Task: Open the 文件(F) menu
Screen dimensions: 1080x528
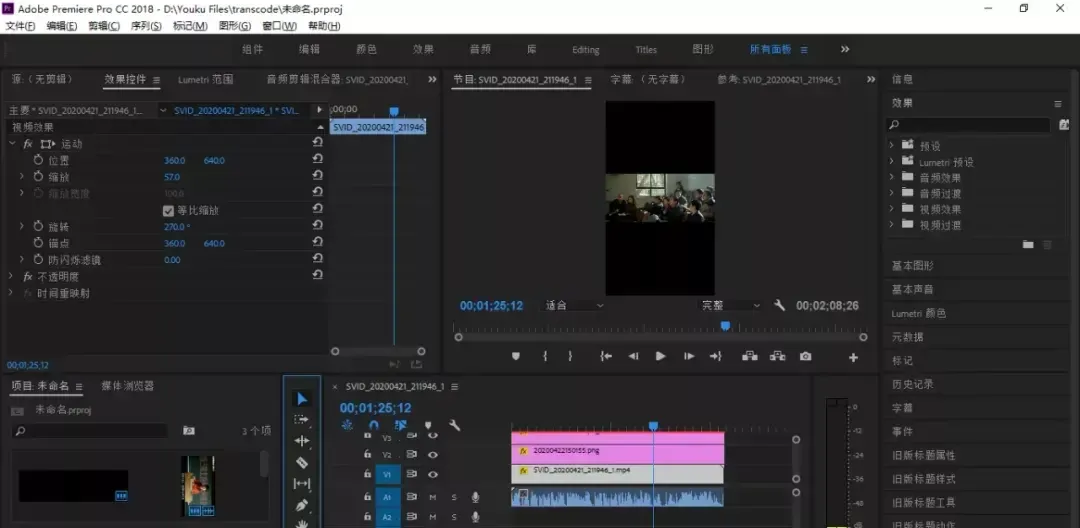Action: coord(21,25)
